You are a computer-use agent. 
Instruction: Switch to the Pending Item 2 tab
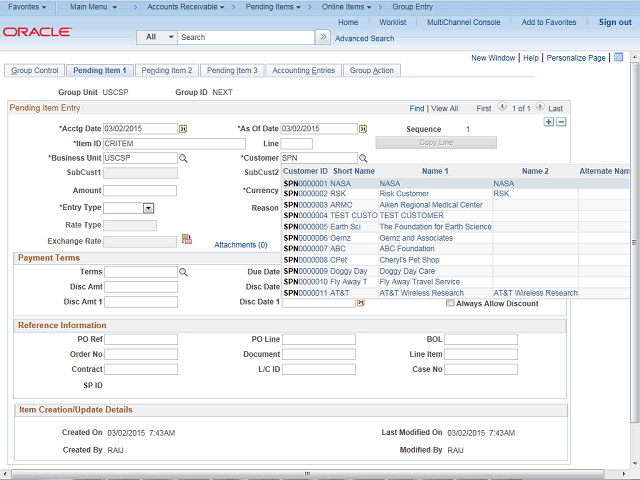click(x=166, y=71)
